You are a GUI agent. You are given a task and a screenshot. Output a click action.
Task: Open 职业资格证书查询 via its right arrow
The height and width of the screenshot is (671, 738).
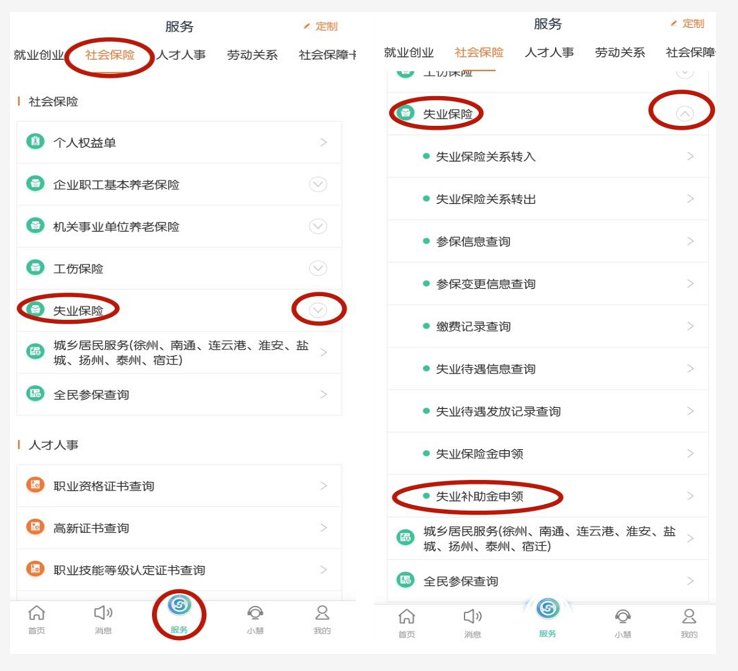323,486
